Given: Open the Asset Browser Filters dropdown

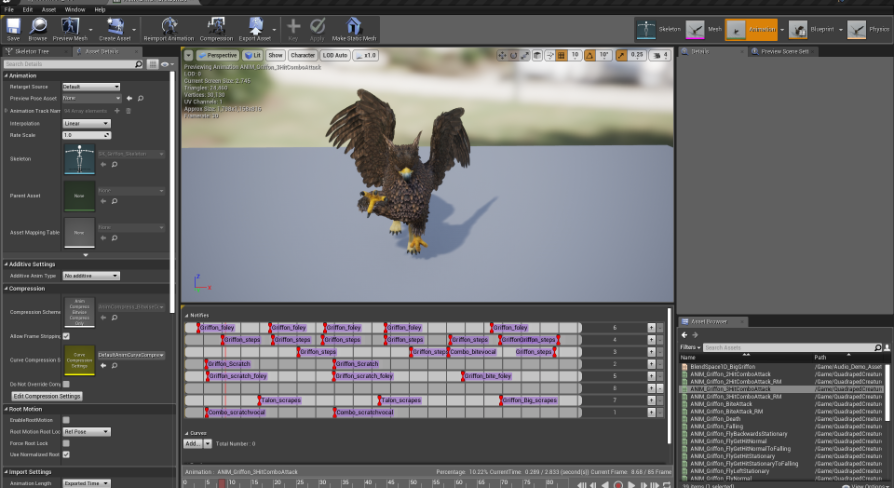Looking at the screenshot, I should tap(690, 347).
